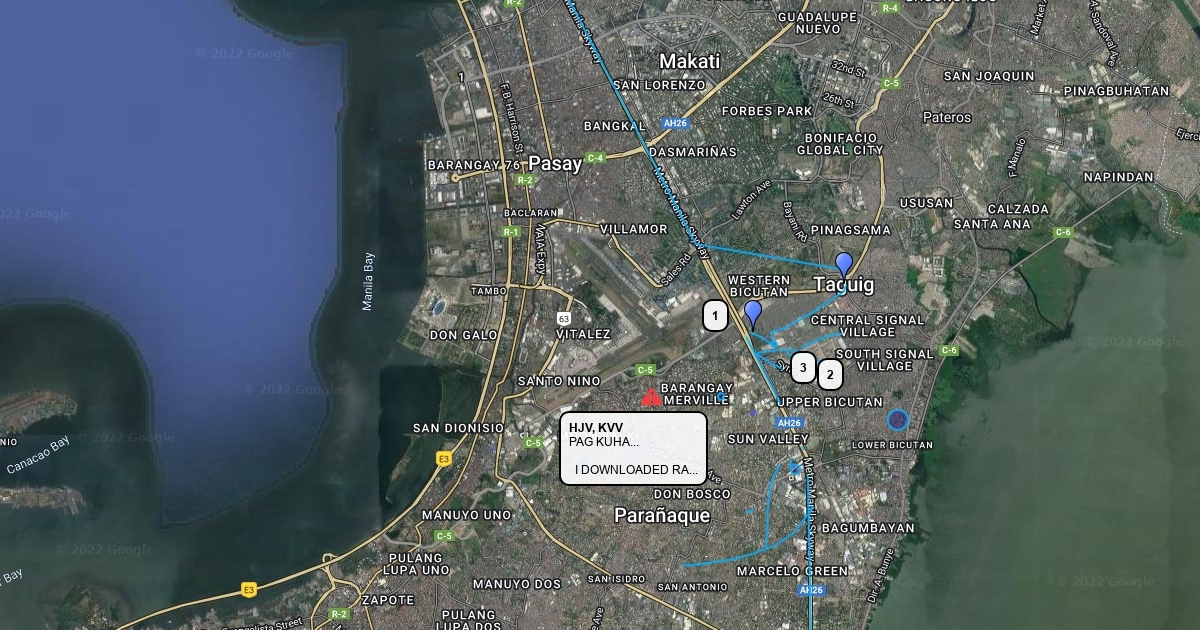This screenshot has width=1200, height=630.
Task: Click the Napindan label
Action: click(x=1119, y=177)
